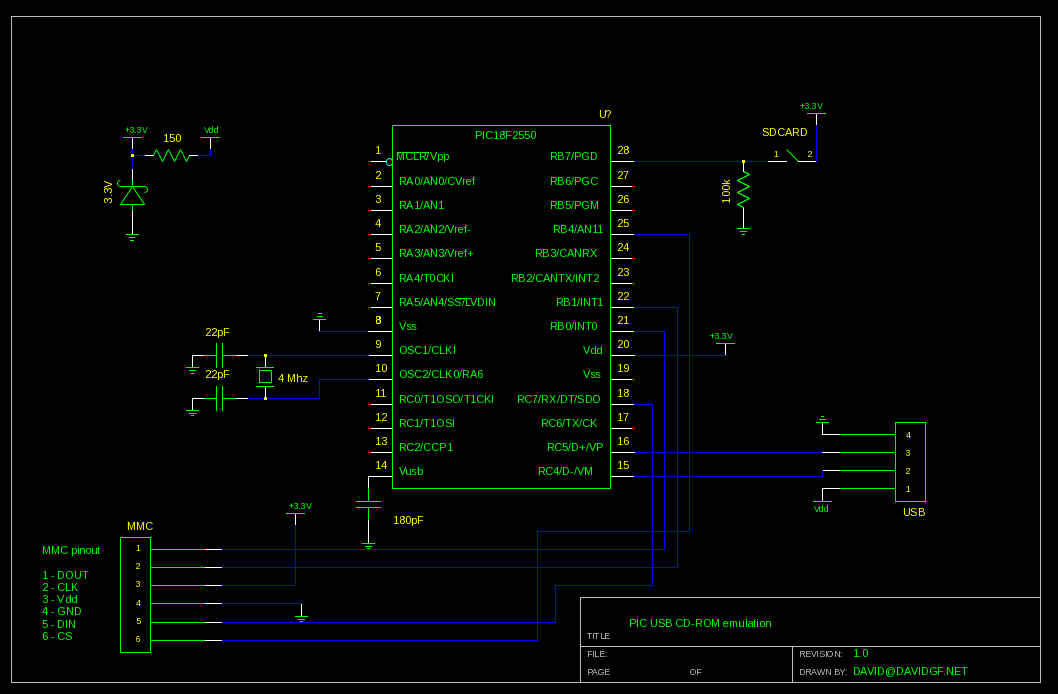
Task: Click the FILE: field in title block
Action: [x=597, y=654]
